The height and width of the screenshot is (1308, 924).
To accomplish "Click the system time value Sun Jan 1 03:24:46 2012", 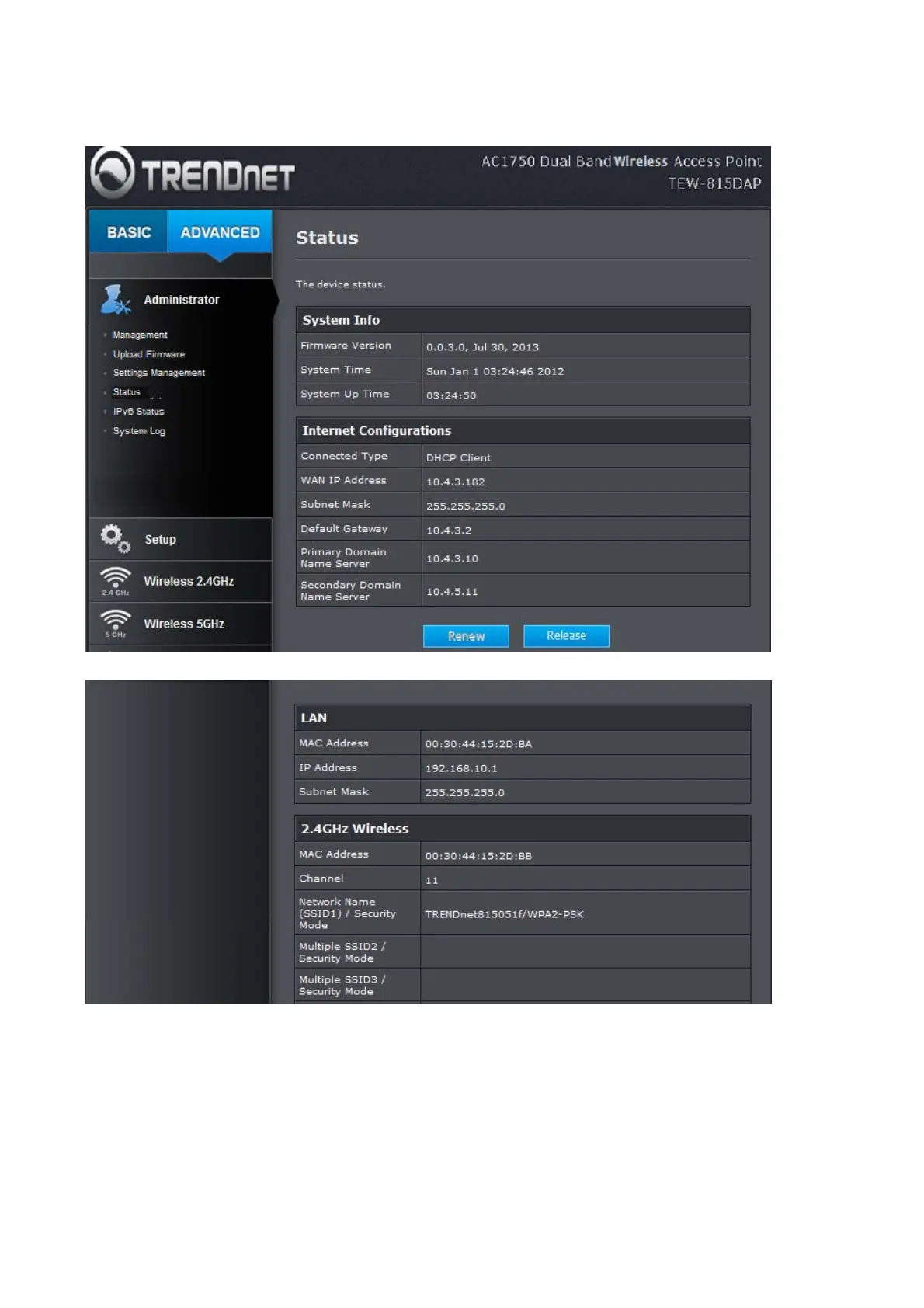I will tap(495, 371).
